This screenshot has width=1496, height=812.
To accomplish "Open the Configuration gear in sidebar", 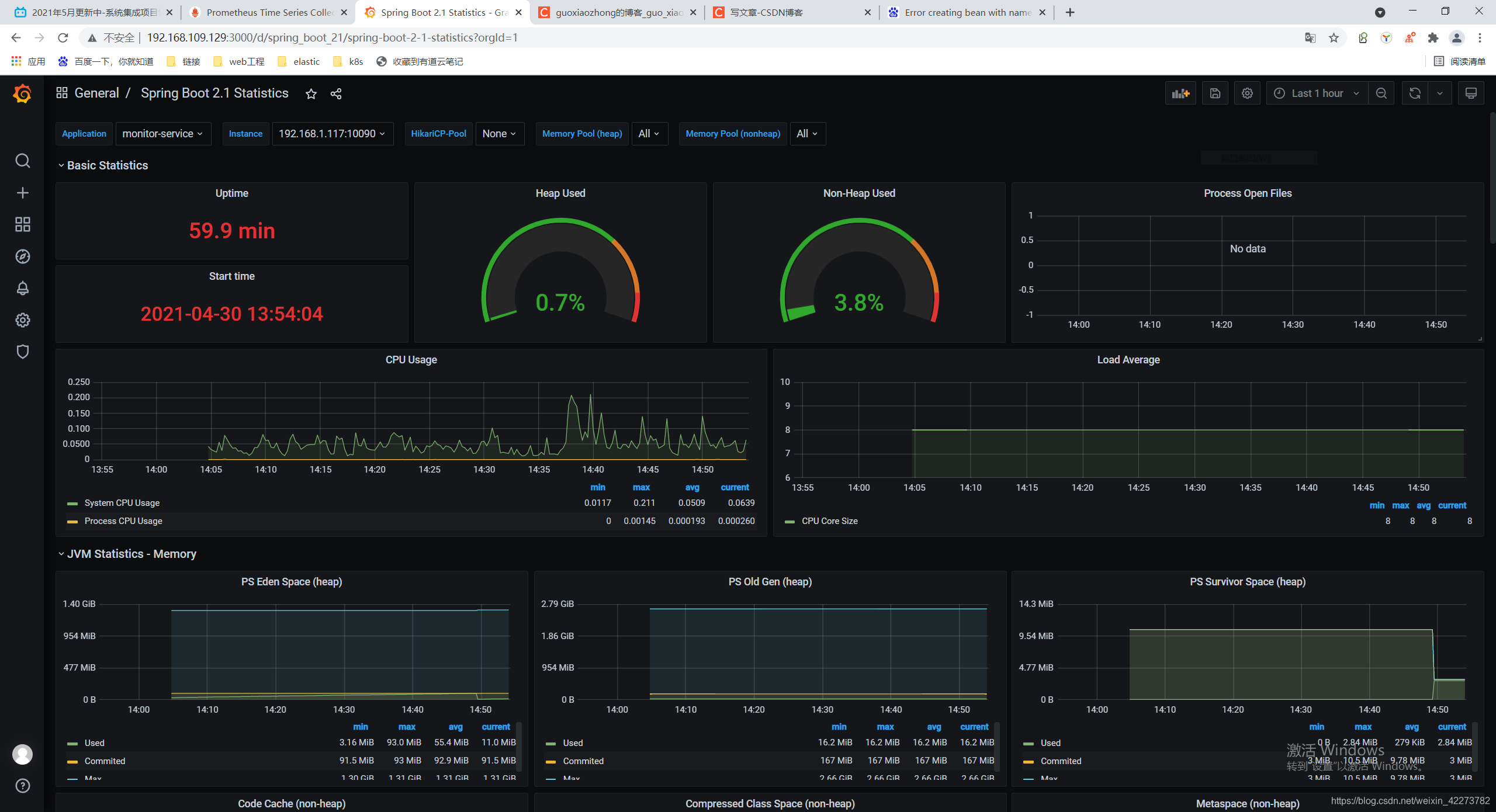I will coord(22,320).
